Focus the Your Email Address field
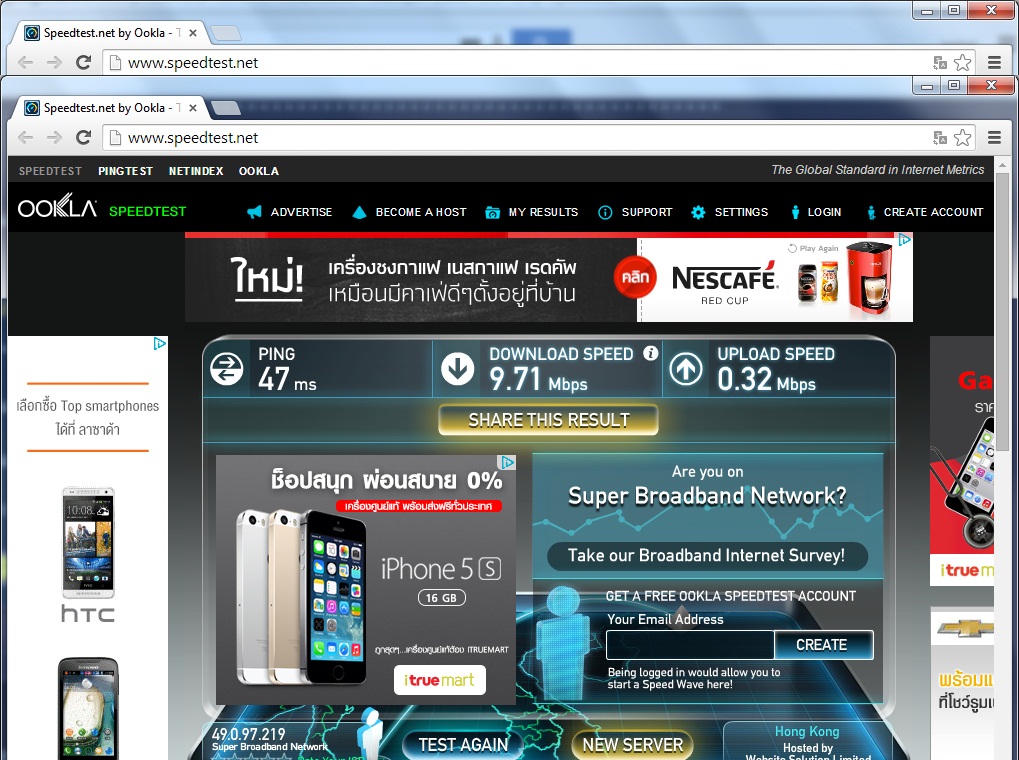Screen dimensions: 1019x760 690,645
